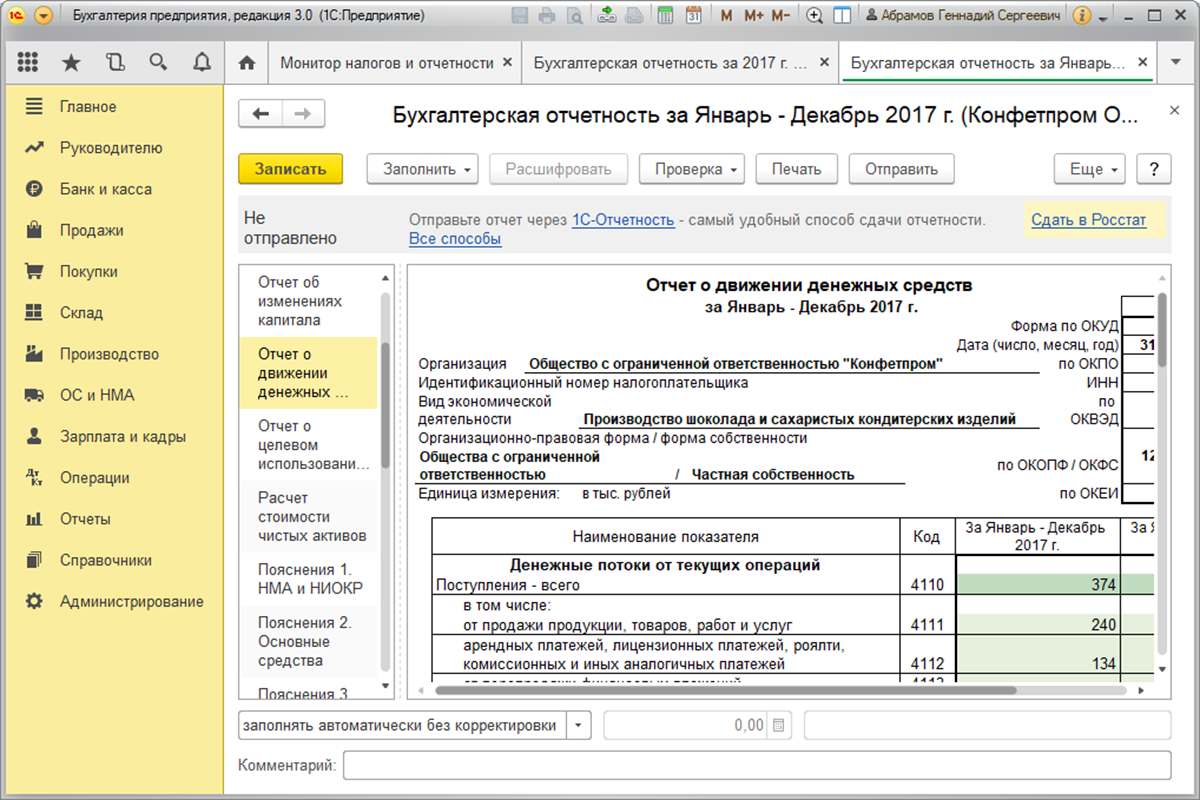
Task: Open history via the scroll icon
Action: click(x=114, y=62)
